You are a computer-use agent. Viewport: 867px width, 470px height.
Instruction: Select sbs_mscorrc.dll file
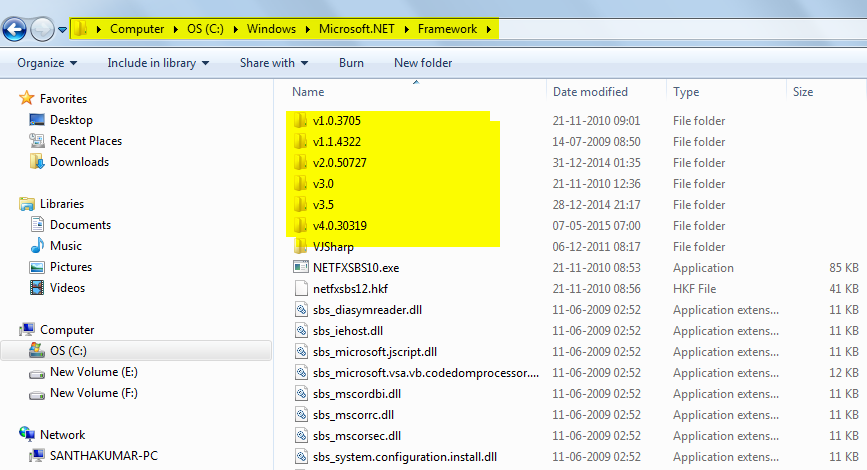click(x=353, y=415)
